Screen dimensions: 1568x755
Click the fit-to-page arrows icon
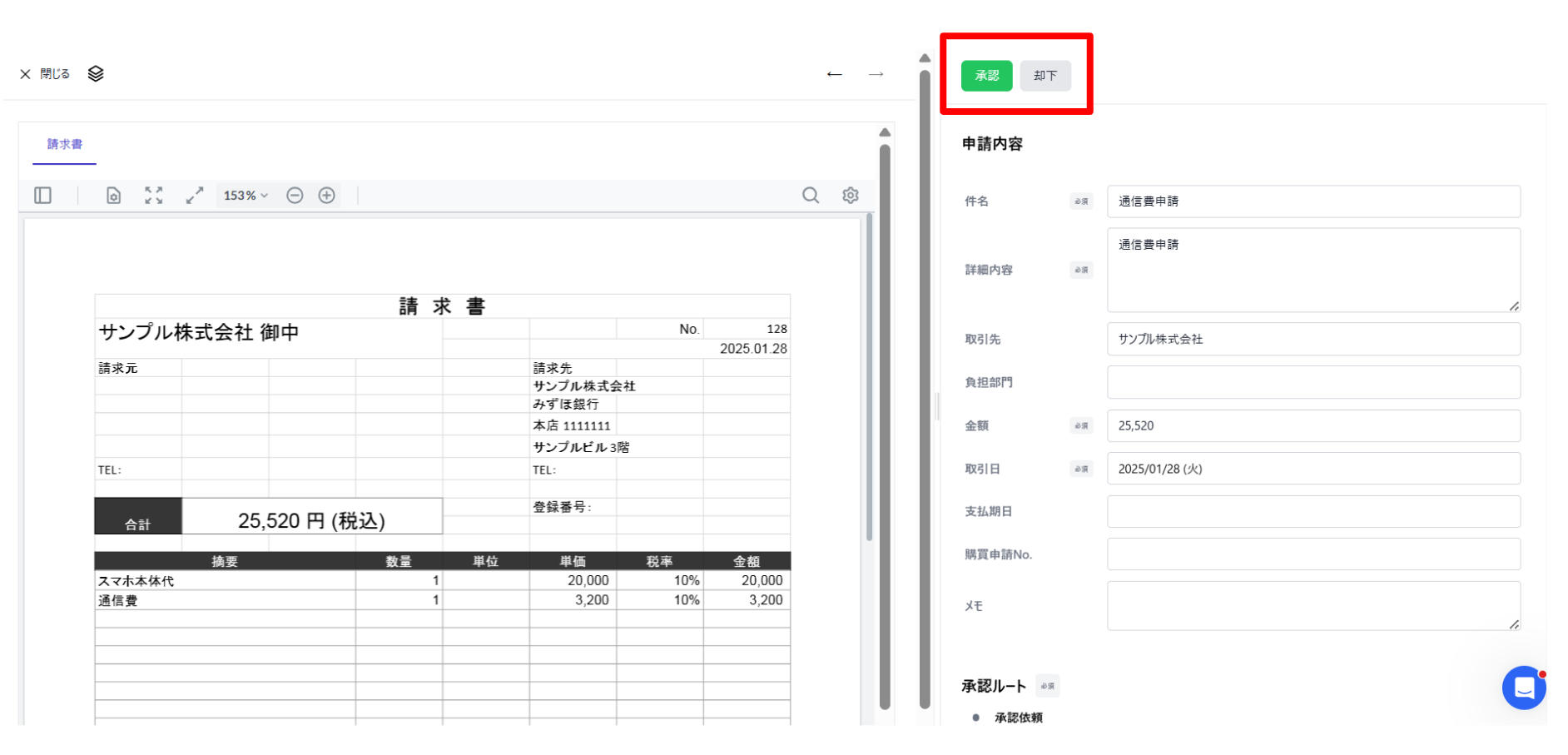coord(154,195)
